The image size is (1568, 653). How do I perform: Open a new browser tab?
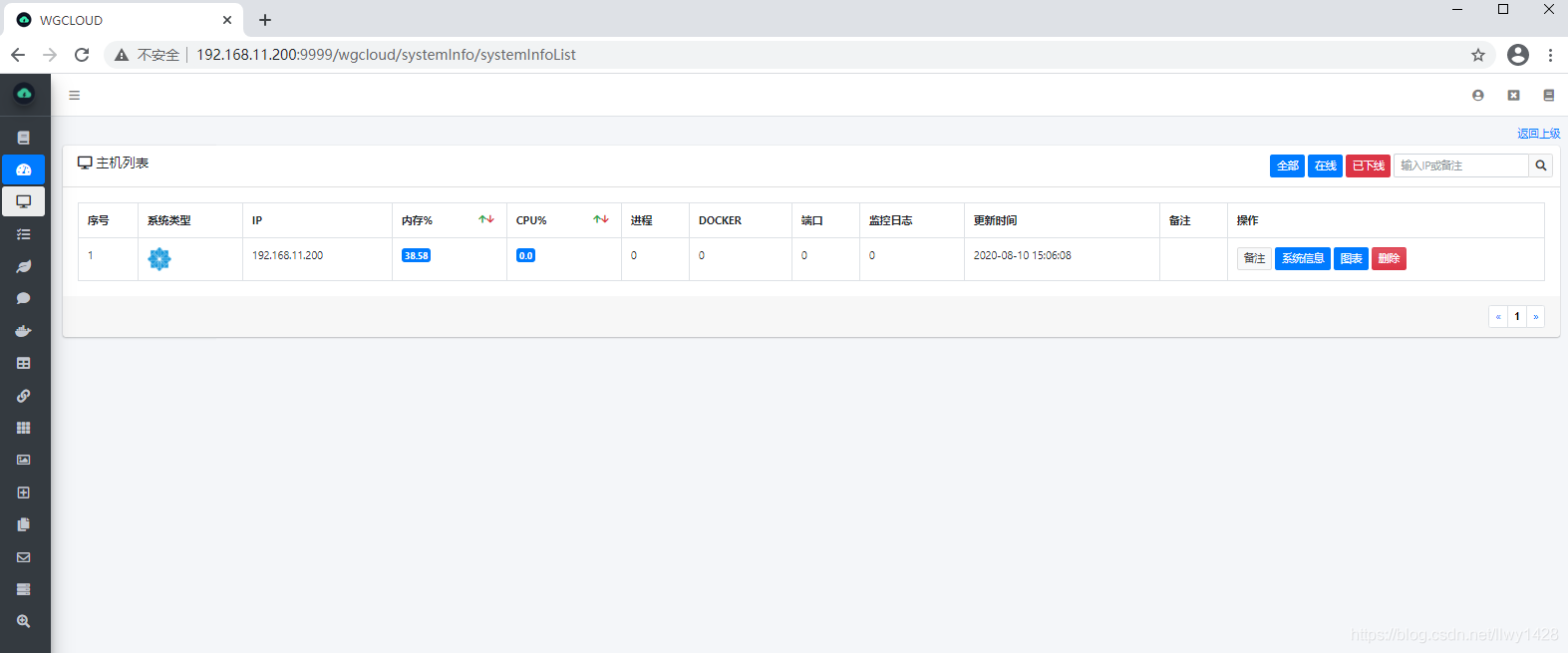[265, 20]
